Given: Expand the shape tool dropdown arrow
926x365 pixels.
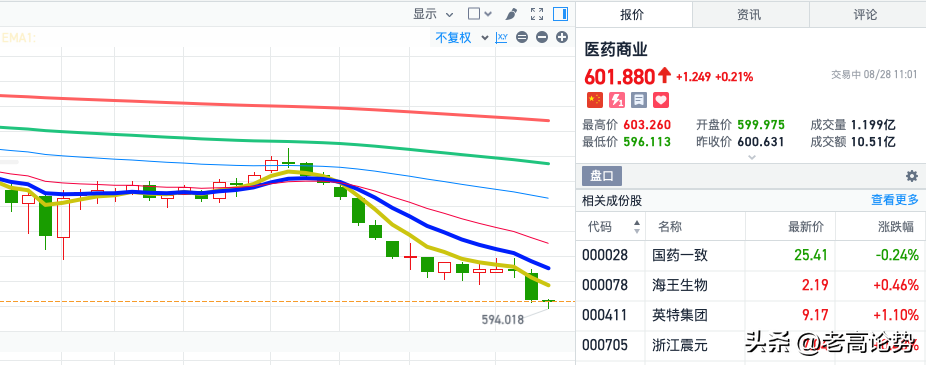Looking at the screenshot, I should pos(488,14).
